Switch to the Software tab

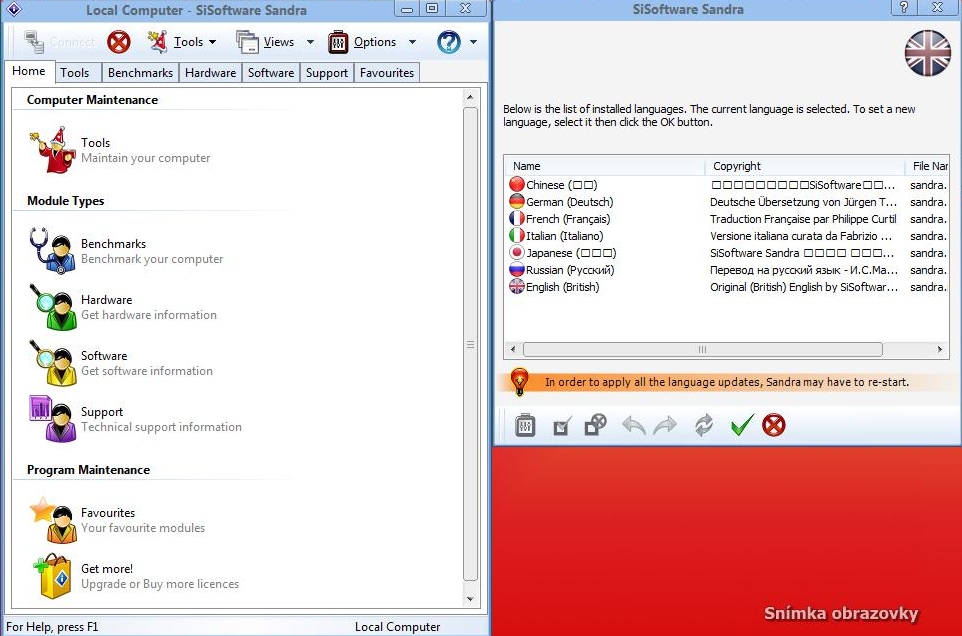[271, 72]
